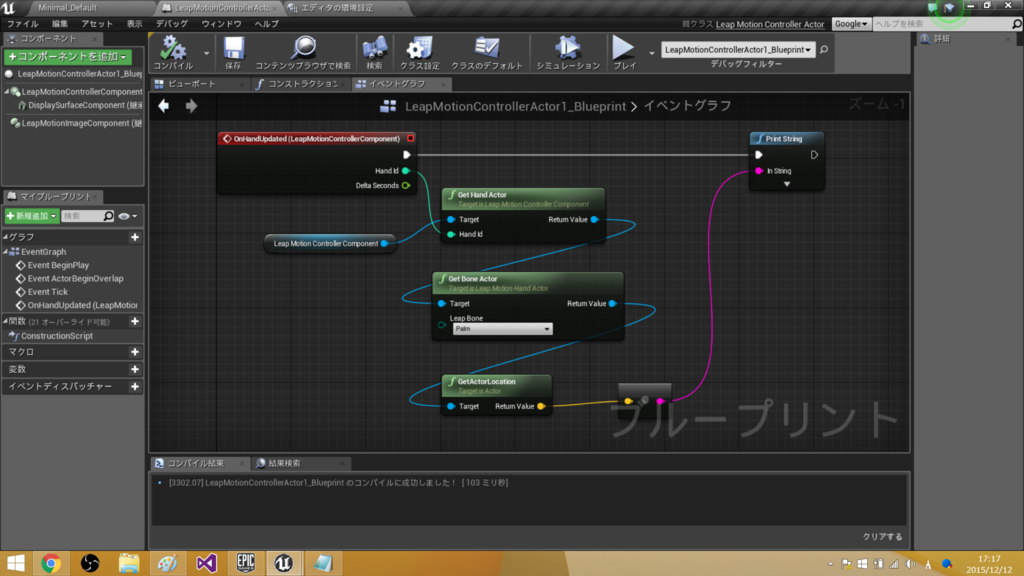Open the Leap Bone Palm dropdown
This screenshot has height=576, width=1024.
pyautogui.click(x=502, y=329)
